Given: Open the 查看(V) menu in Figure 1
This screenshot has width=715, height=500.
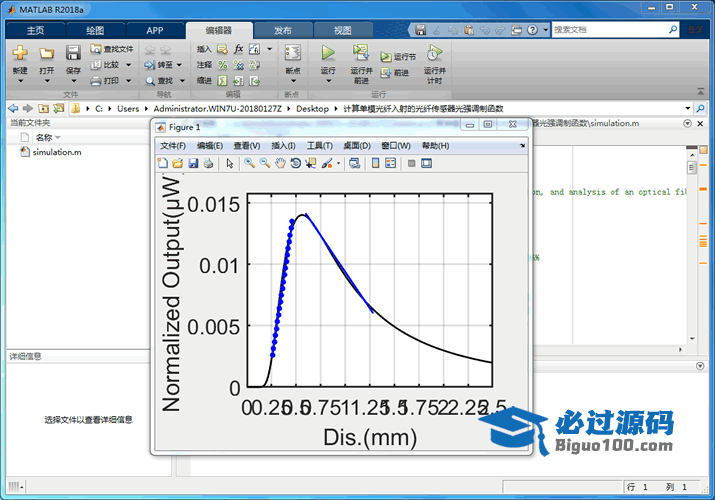Looking at the screenshot, I should point(247,146).
